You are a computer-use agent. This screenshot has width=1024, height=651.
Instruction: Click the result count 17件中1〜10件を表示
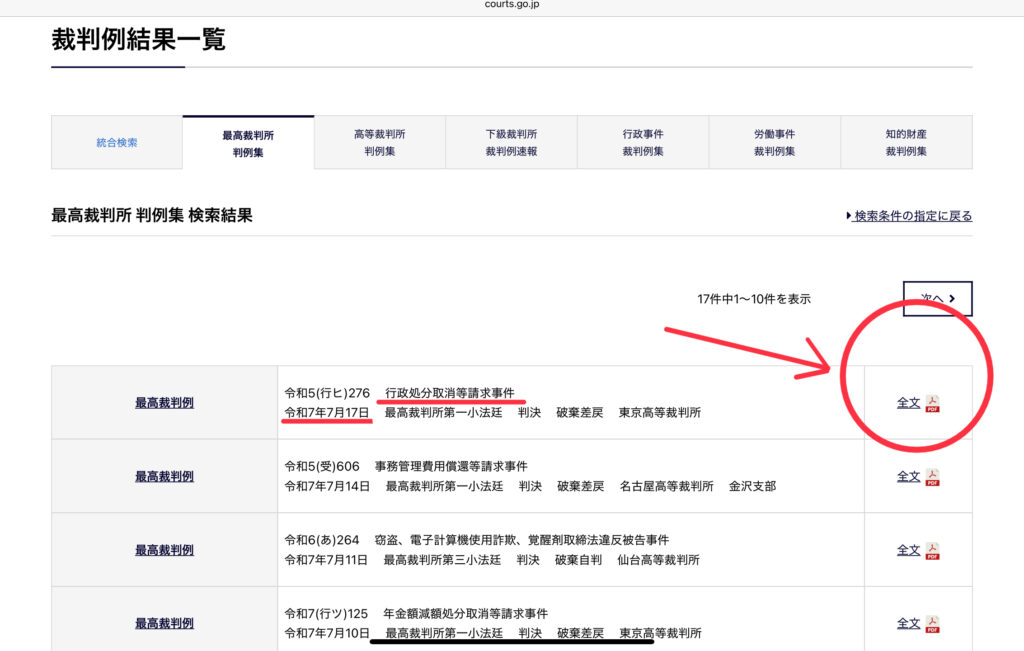754,299
